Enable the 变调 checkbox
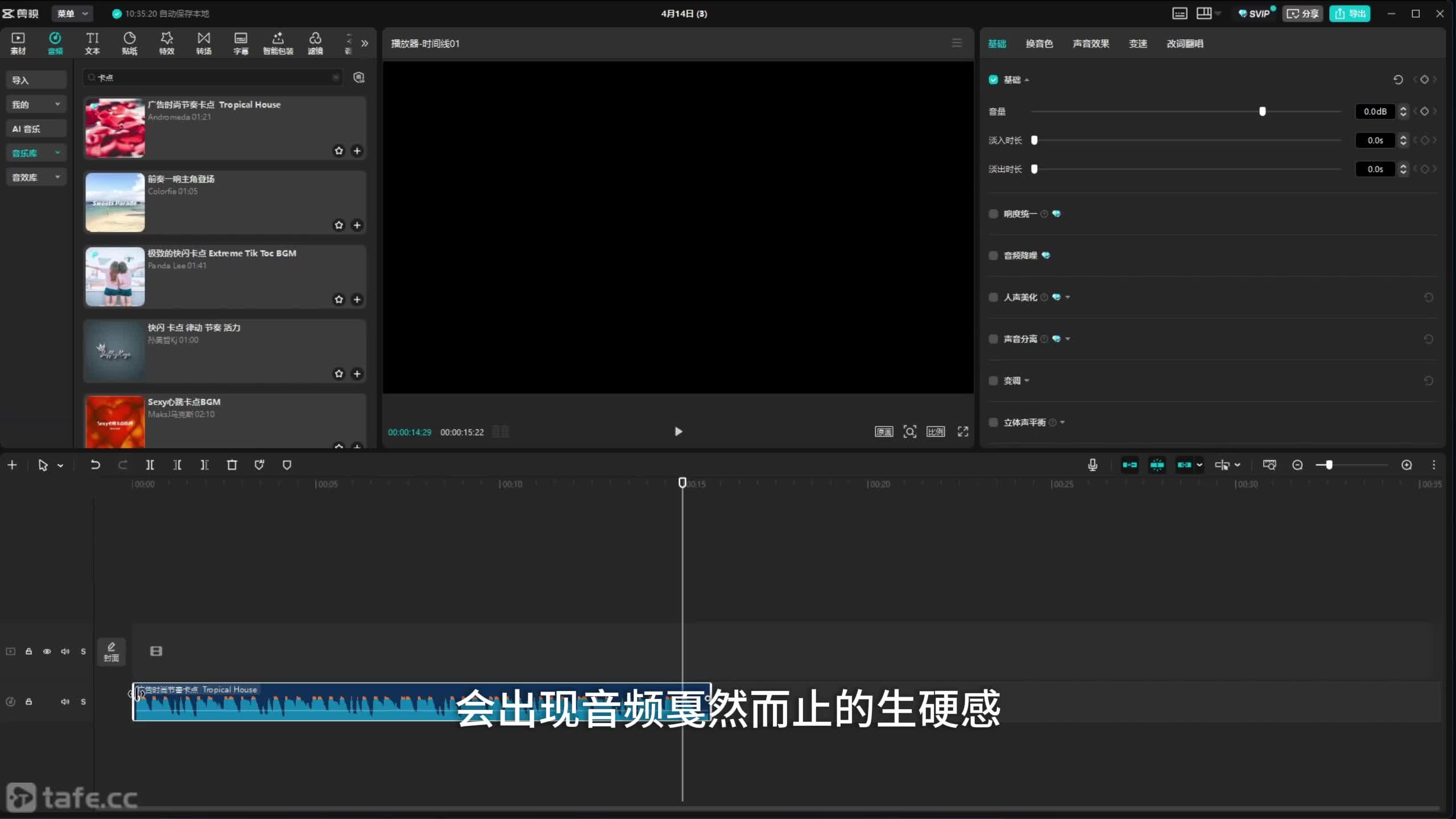This screenshot has width=1456, height=819. click(993, 380)
